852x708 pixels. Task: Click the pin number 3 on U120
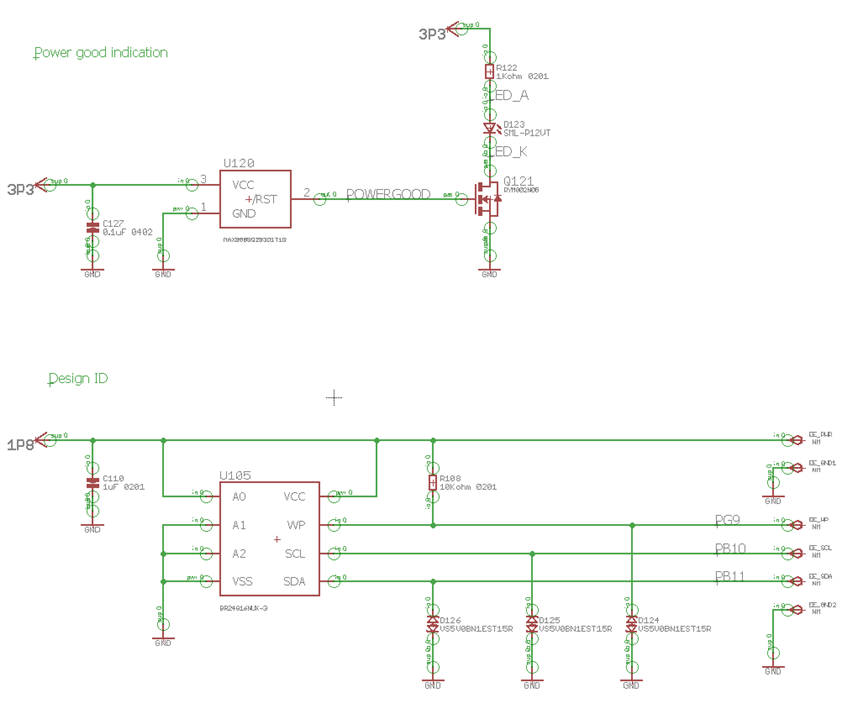pos(204,179)
